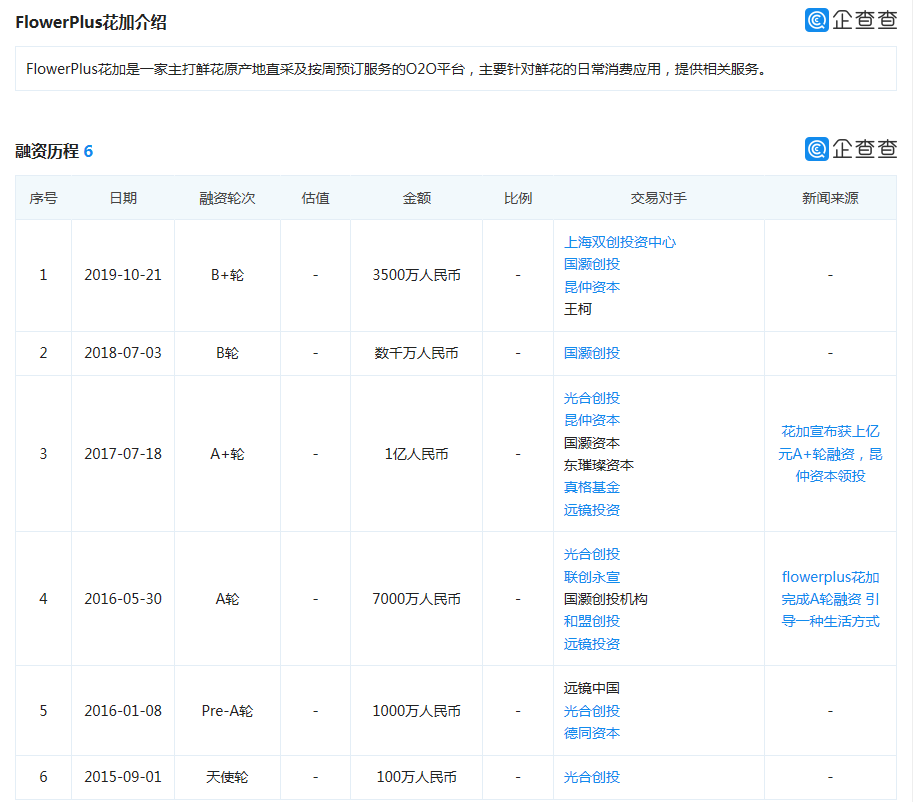The height and width of the screenshot is (802, 913).
Task: Select the date 2019-10-21
Action: click(x=123, y=275)
